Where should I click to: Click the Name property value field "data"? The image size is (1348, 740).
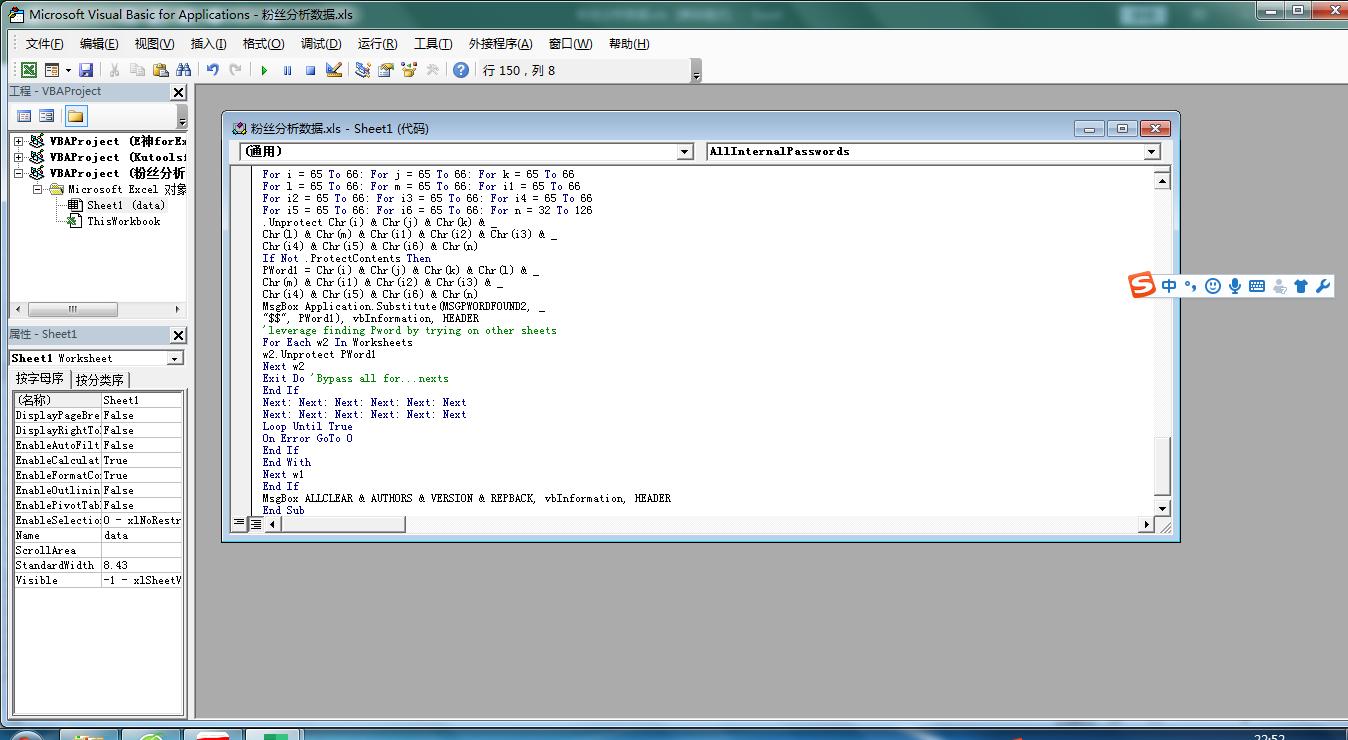pyautogui.click(x=141, y=535)
